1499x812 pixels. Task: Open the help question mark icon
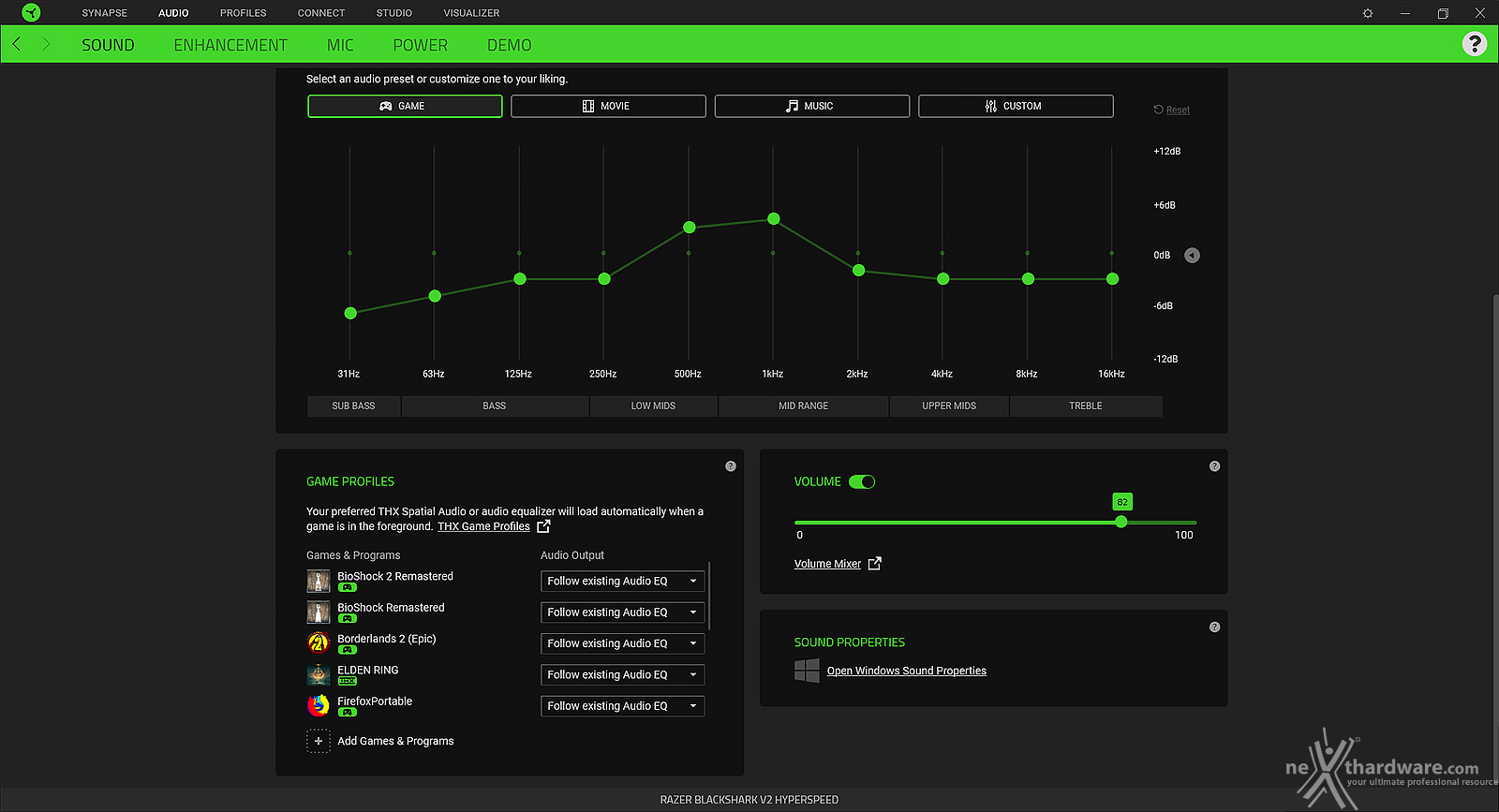[x=1475, y=44]
